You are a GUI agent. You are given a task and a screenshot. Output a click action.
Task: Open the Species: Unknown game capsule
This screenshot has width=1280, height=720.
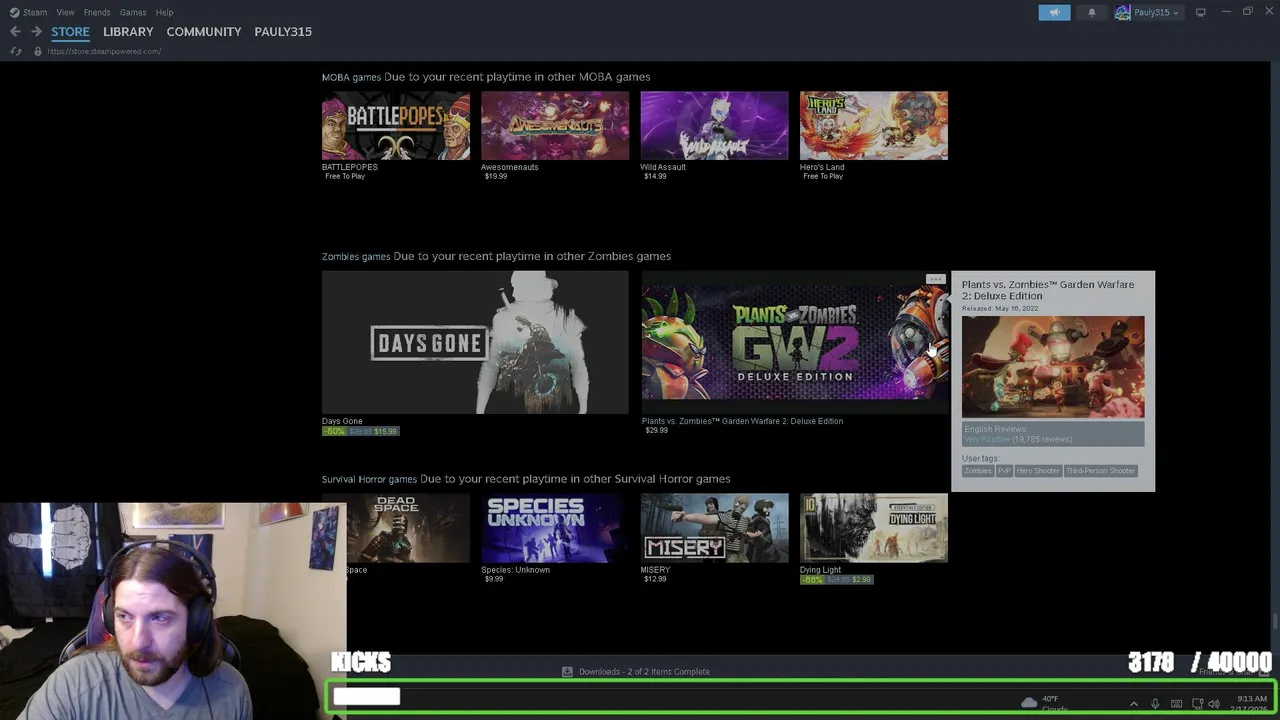(555, 528)
